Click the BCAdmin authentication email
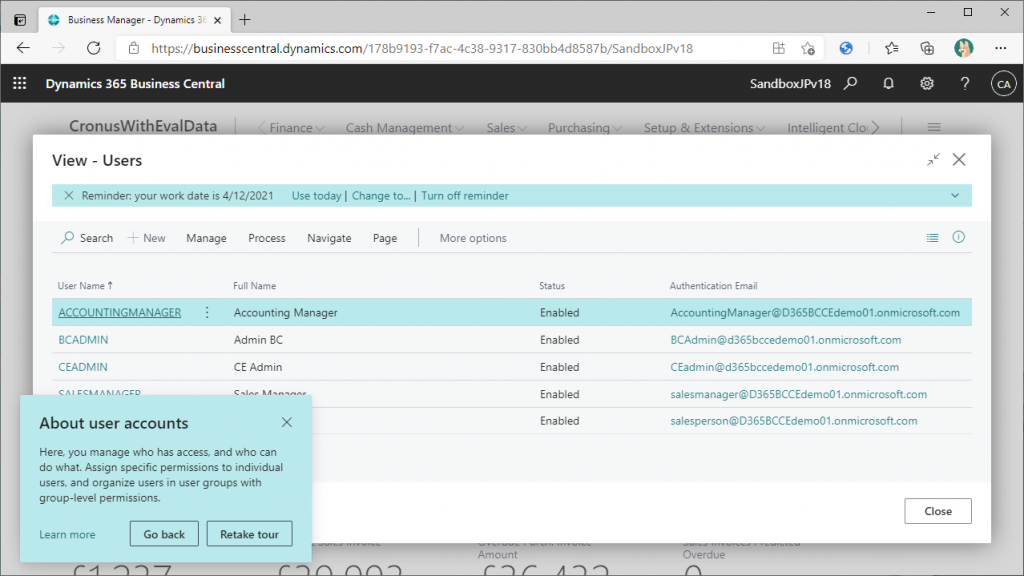The image size is (1024, 576). tap(786, 340)
